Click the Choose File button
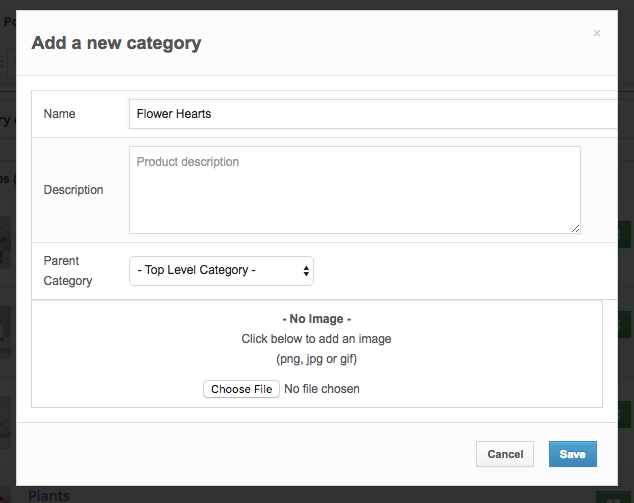This screenshot has width=634, height=503. [x=240, y=389]
